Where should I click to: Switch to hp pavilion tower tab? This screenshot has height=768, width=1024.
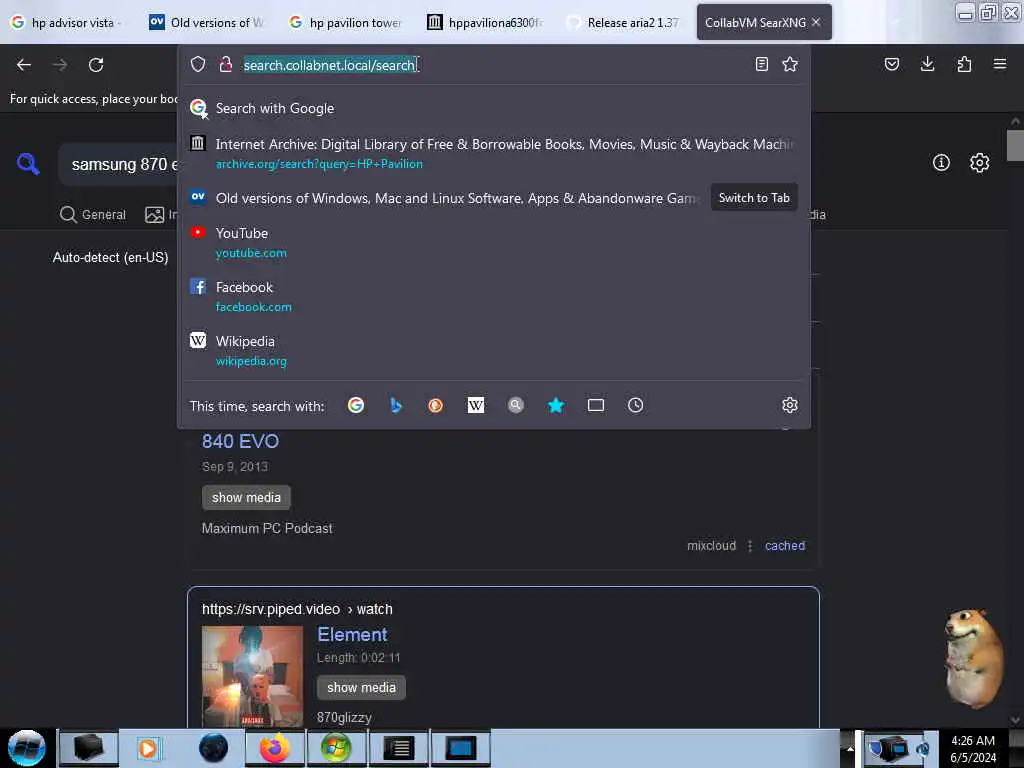coord(347,22)
